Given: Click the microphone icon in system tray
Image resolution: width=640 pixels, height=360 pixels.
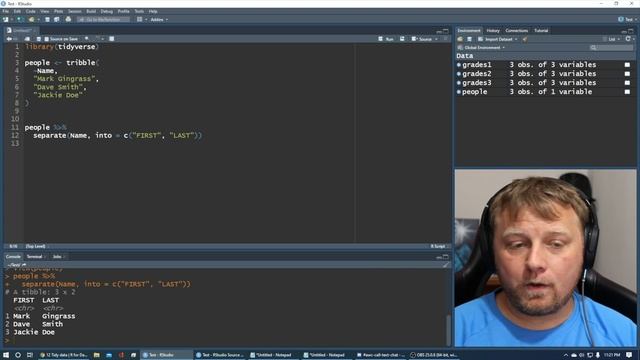Looking at the screenshot, I should (x=598, y=355).
